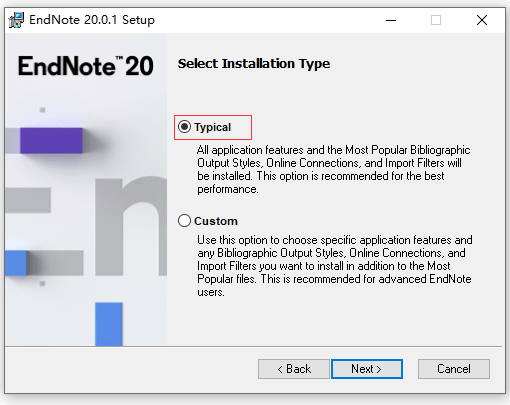Click the Custom option description paragraph
Image resolution: width=510 pixels, height=405 pixels.
pos(334,266)
